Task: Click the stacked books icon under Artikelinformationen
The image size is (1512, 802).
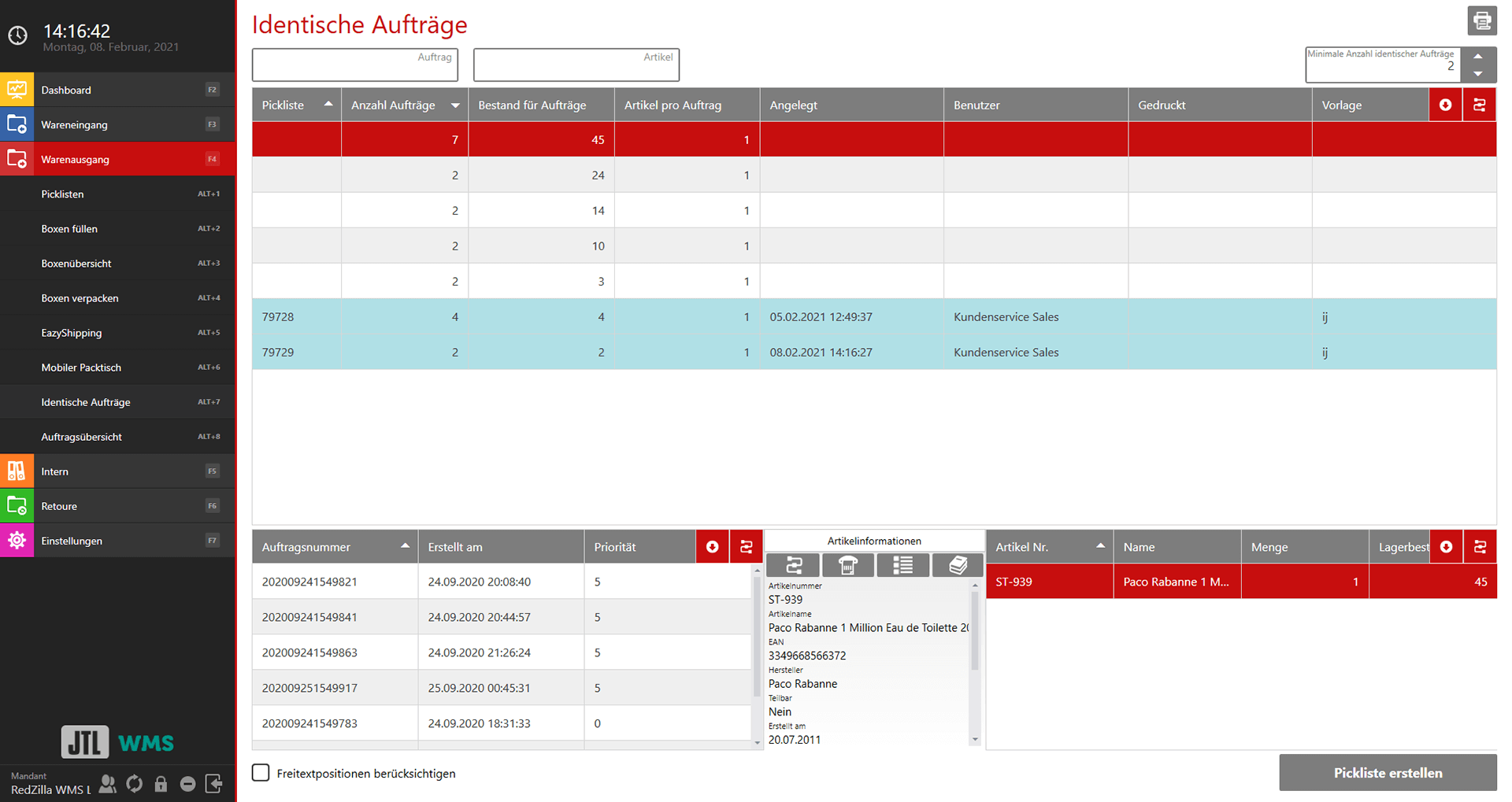Action: [957, 565]
